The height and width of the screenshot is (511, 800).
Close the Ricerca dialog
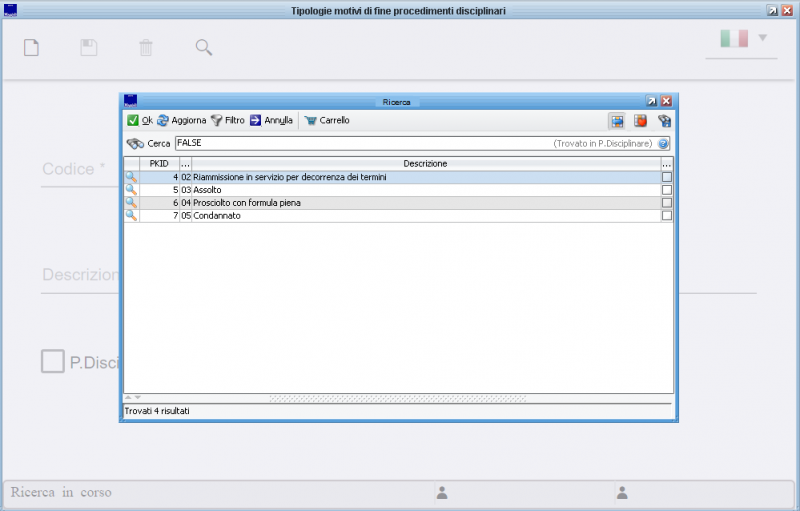coord(666,101)
